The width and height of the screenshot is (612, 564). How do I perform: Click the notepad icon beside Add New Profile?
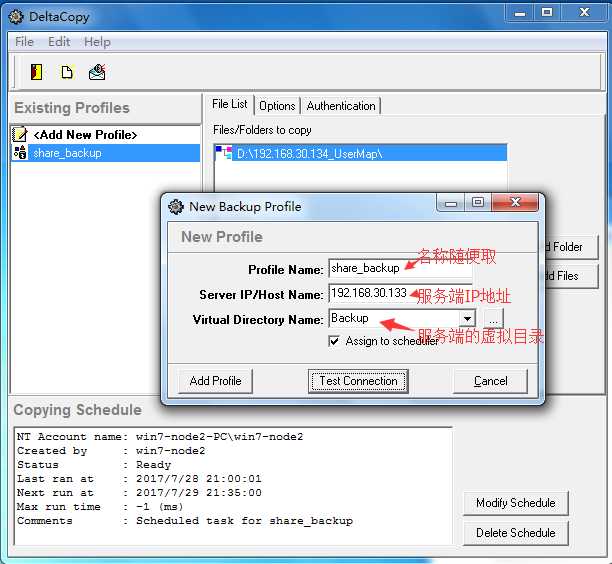pos(19,134)
